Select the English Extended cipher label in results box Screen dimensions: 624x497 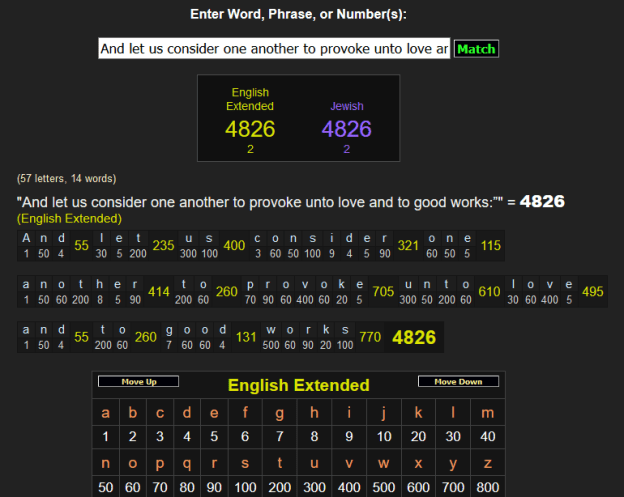[x=250, y=99]
